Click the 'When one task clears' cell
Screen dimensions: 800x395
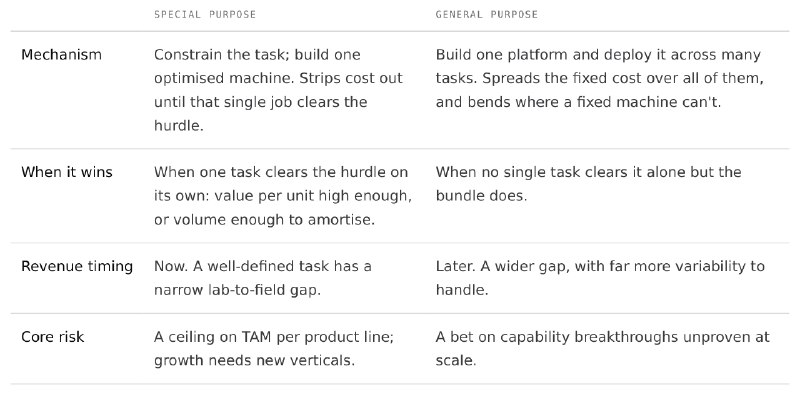pyautogui.click(x=283, y=196)
